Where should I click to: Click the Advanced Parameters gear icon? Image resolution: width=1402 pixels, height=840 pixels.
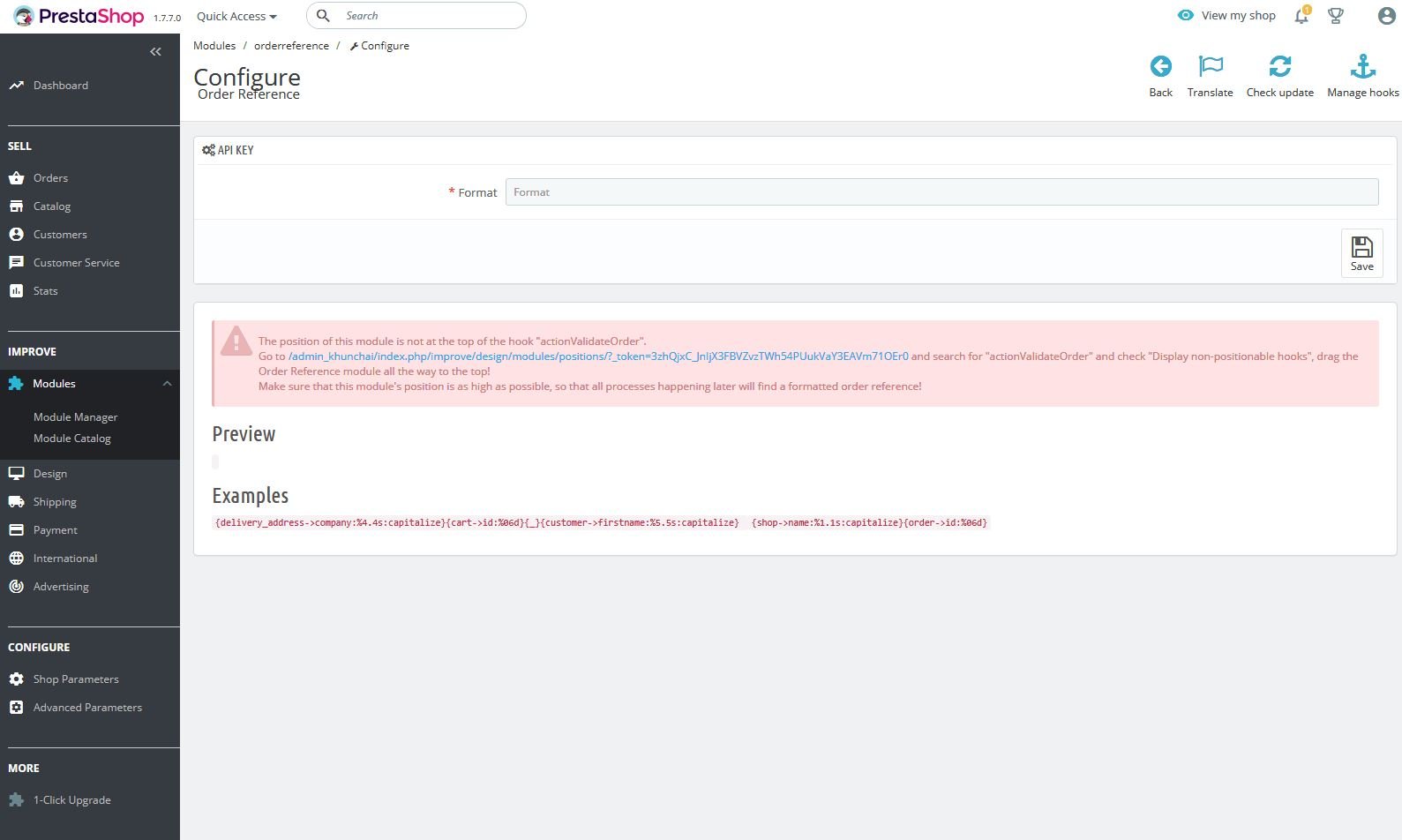(16, 708)
